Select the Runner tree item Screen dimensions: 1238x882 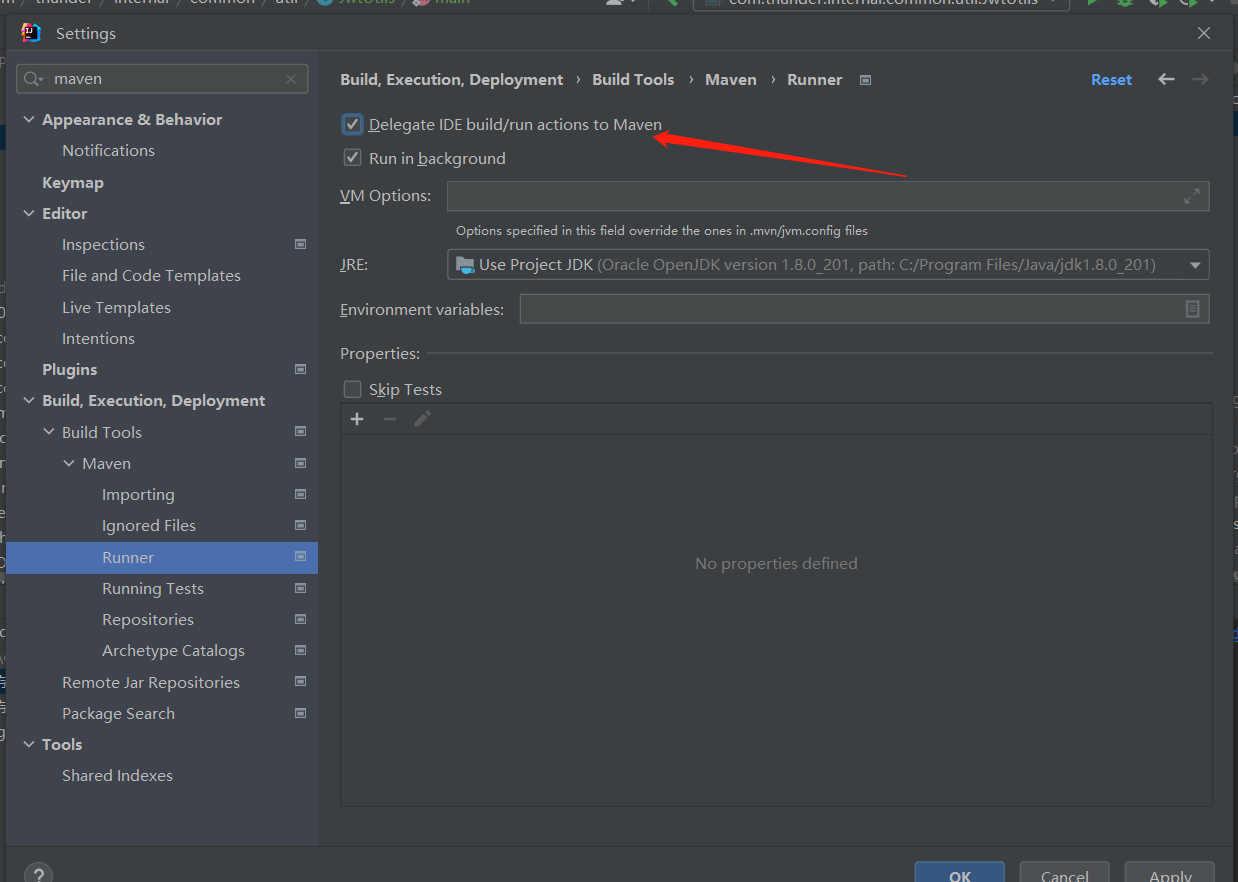click(162, 557)
